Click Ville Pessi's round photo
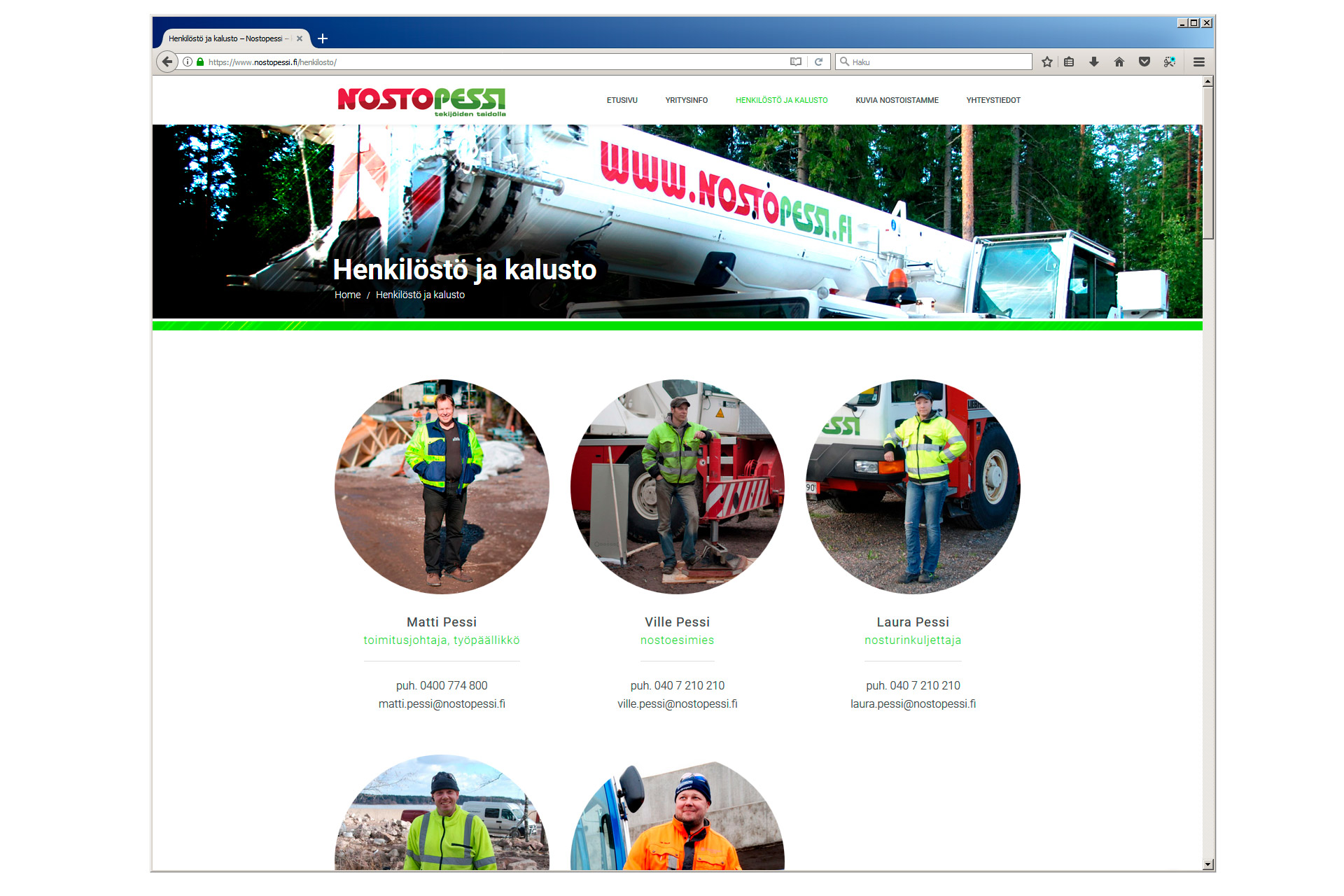The width and height of the screenshot is (1344, 896). point(678,486)
